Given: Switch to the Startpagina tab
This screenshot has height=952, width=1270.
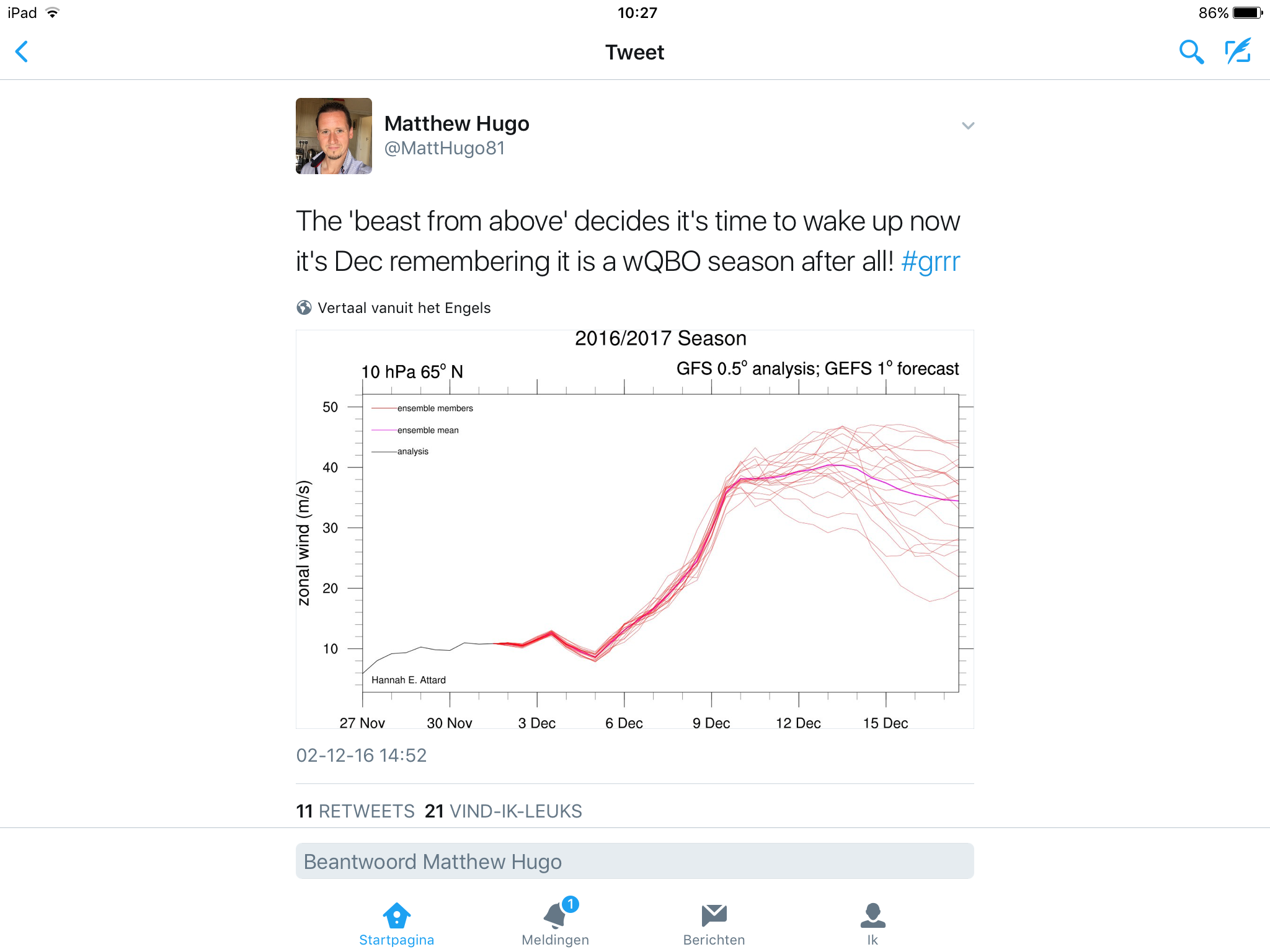Looking at the screenshot, I should coord(397,924).
